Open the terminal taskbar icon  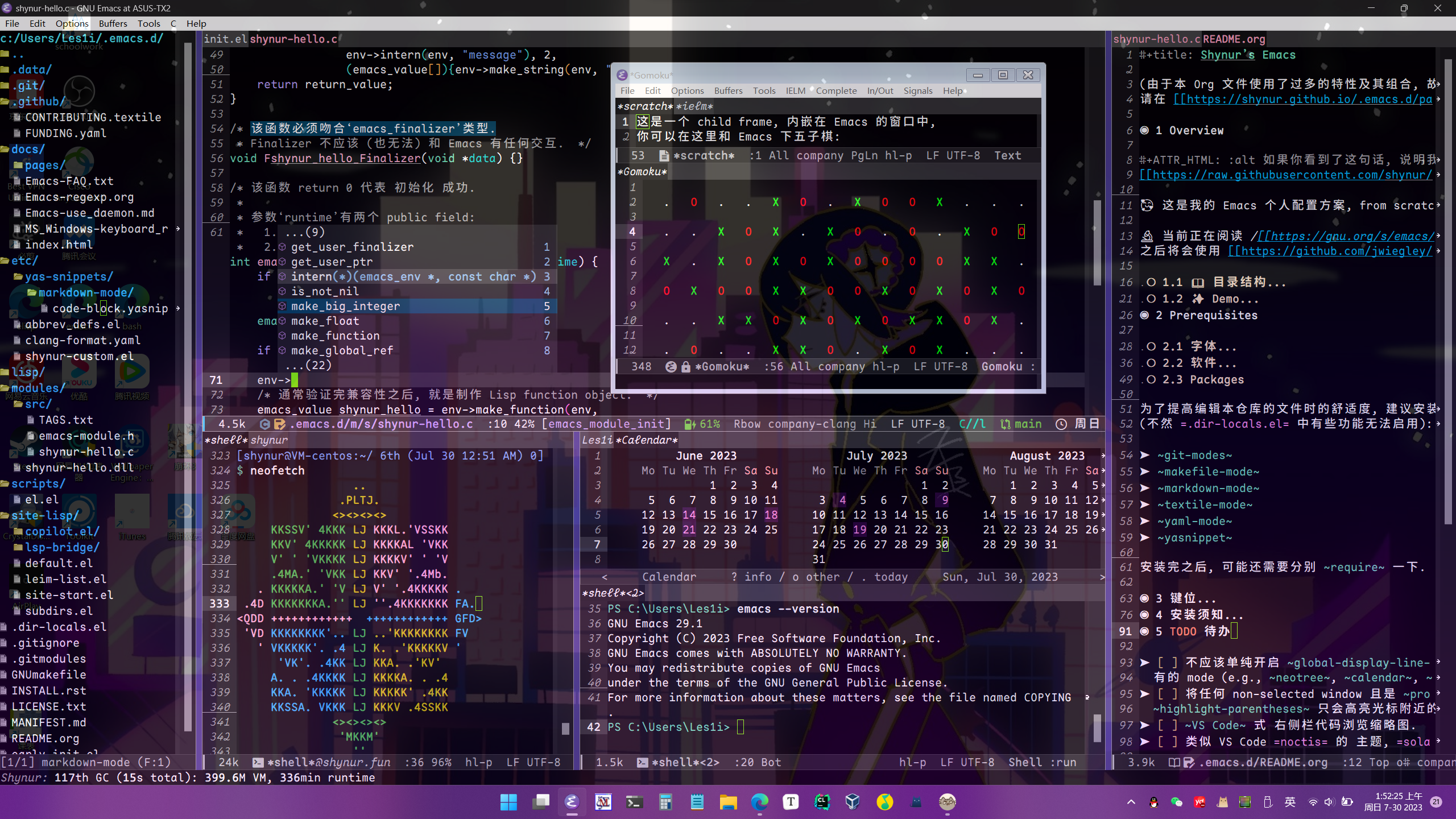[634, 802]
